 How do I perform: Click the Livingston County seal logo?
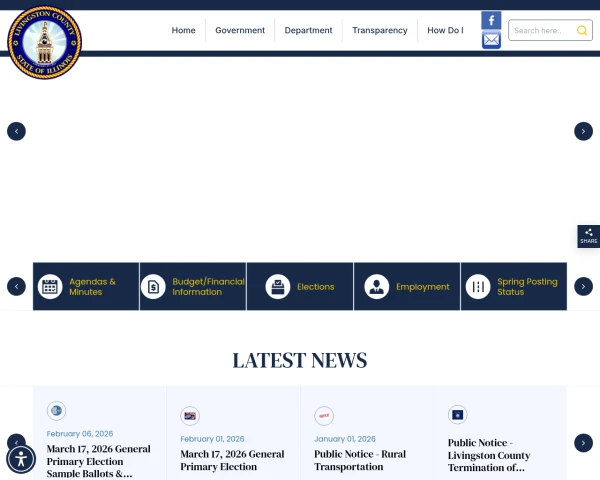(44, 42)
